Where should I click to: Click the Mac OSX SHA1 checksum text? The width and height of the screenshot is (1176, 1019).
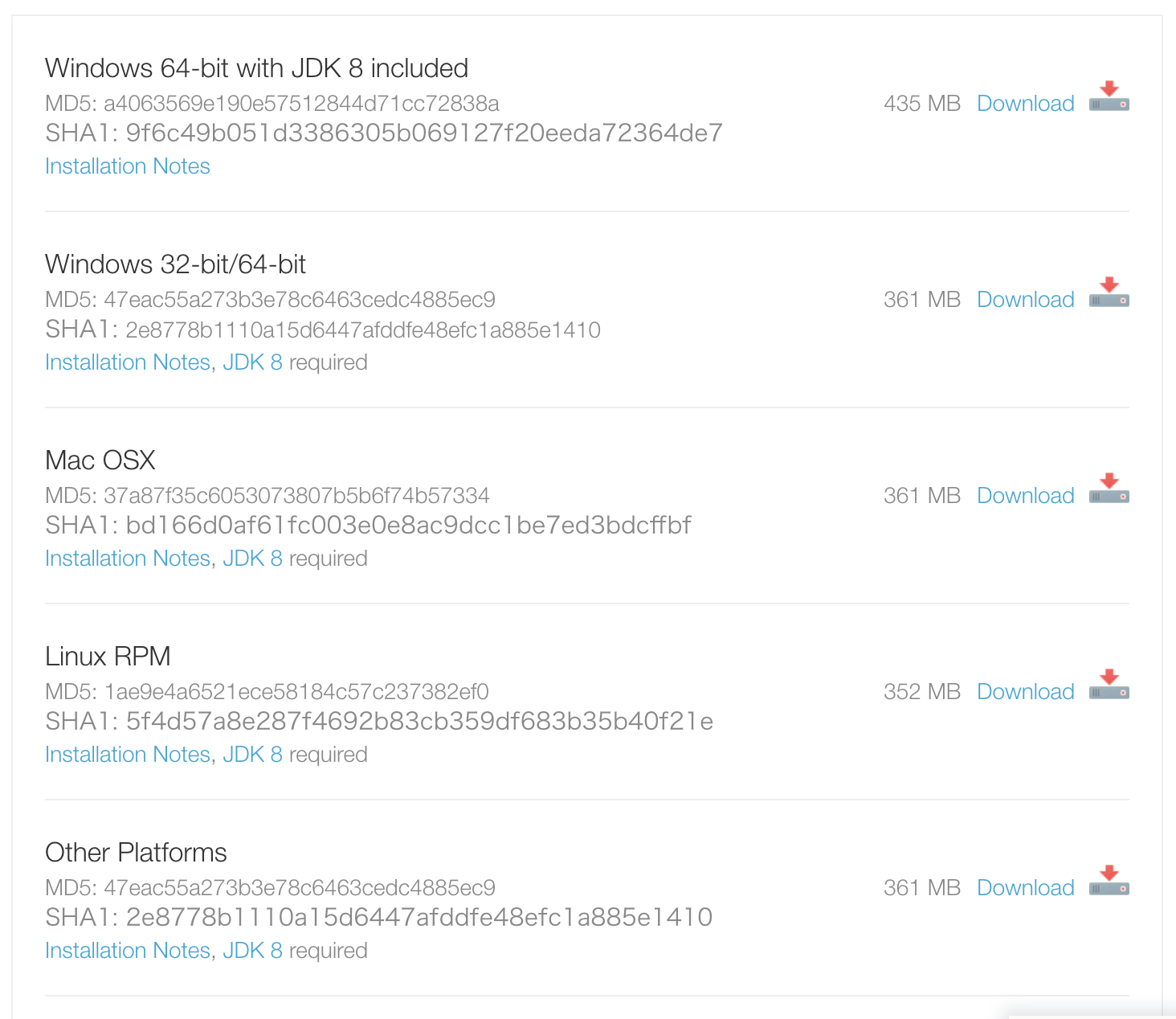408,526
